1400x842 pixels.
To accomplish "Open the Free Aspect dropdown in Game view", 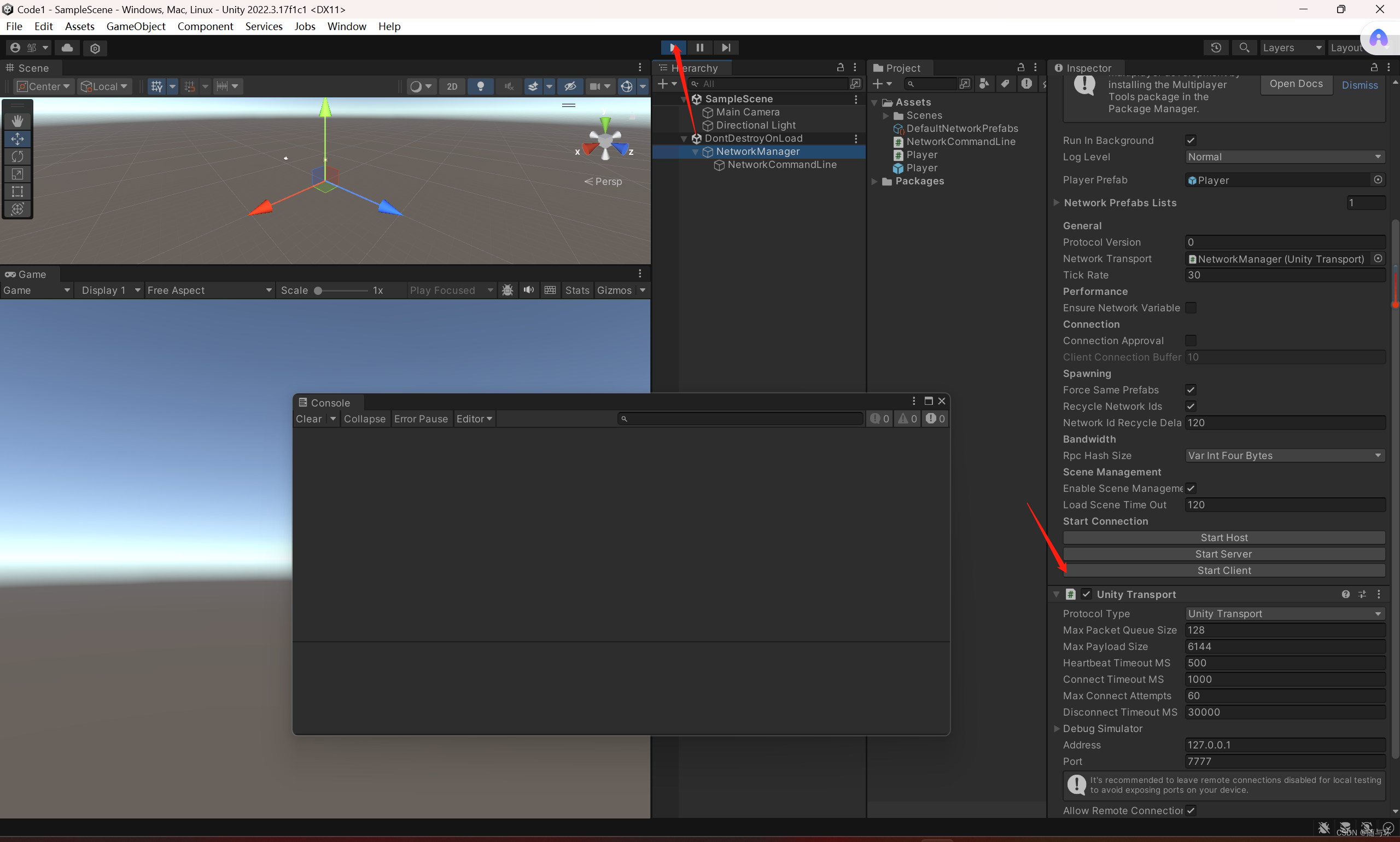I will pyautogui.click(x=209, y=290).
